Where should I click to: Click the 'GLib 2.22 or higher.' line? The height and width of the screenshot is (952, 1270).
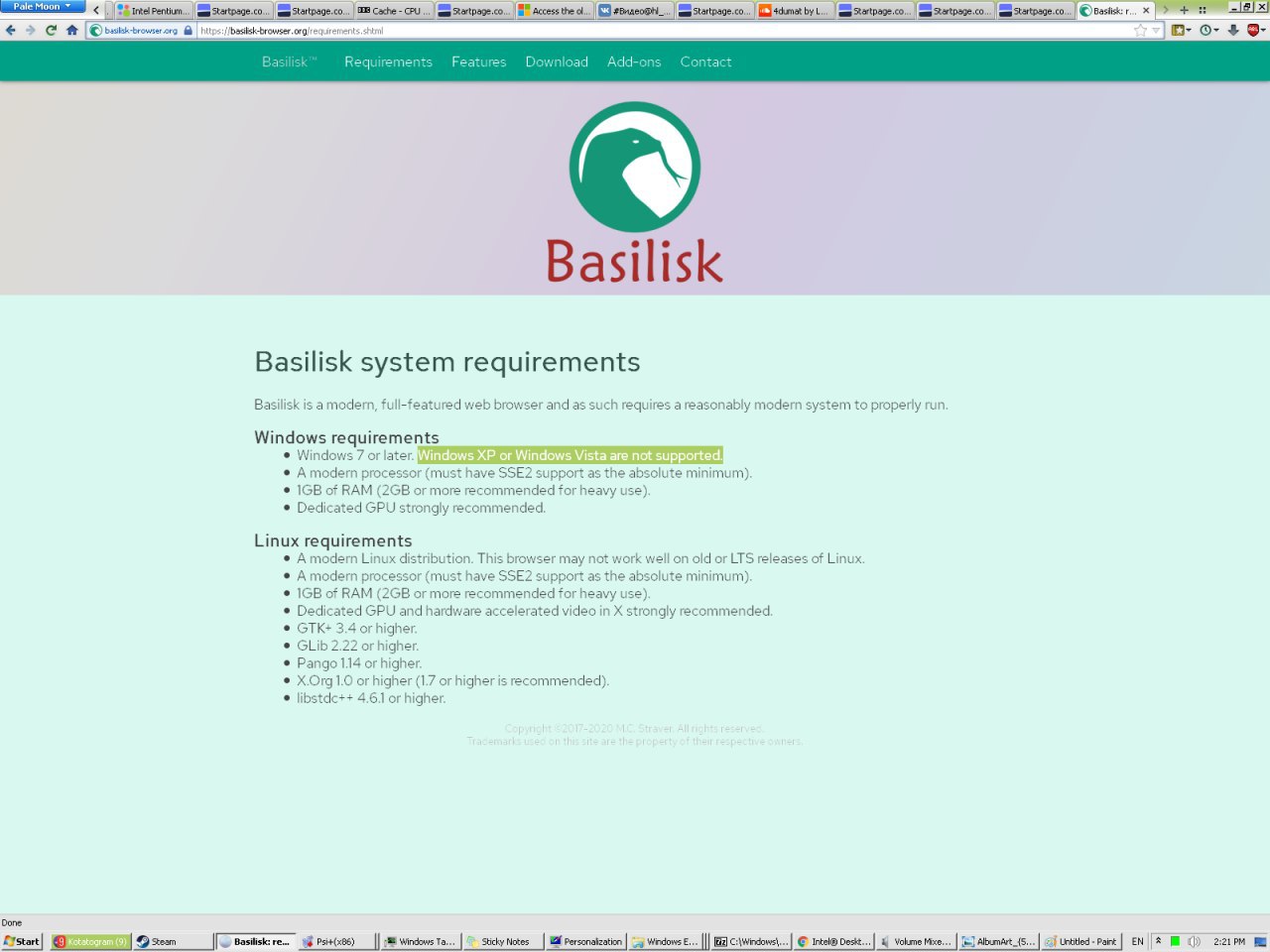[357, 646]
